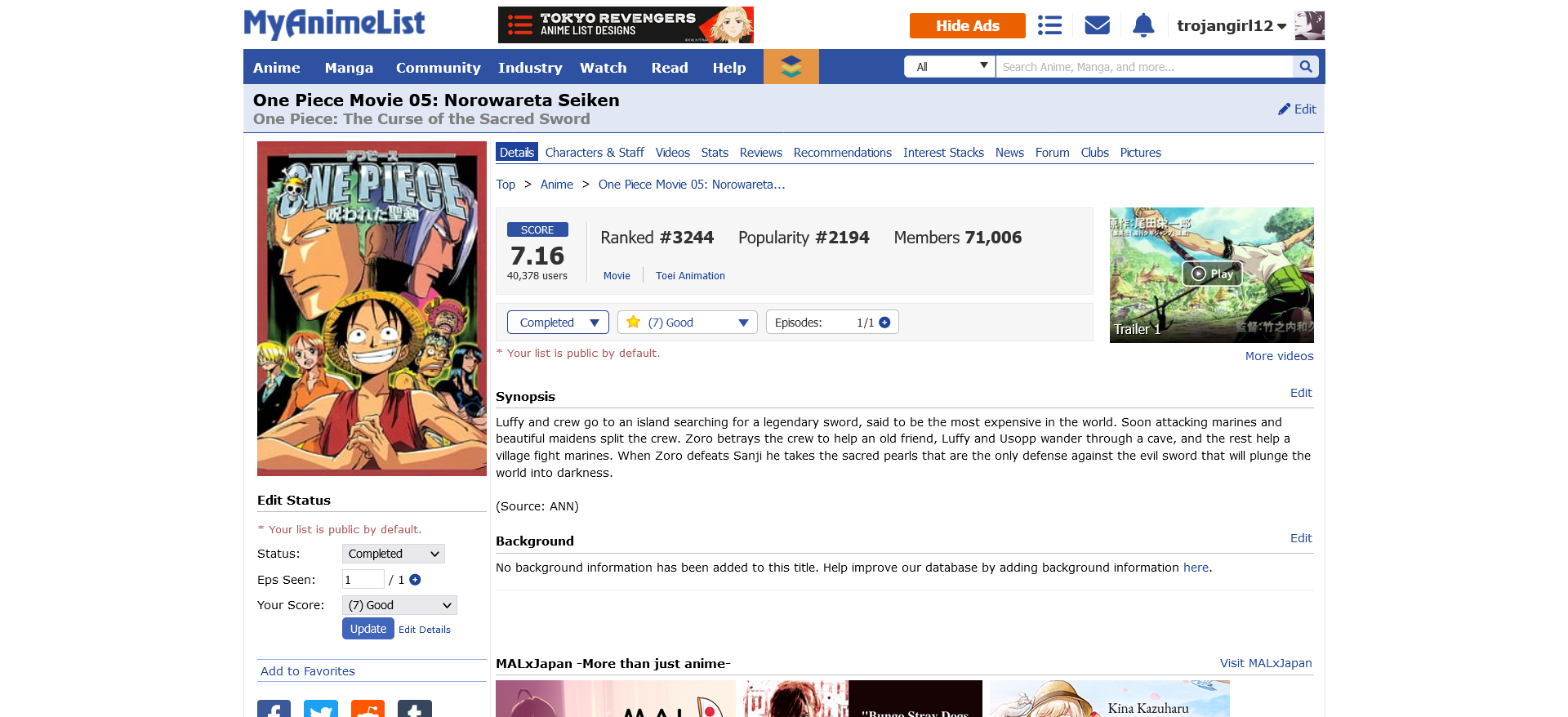The width and height of the screenshot is (1568, 717).
Task: Click the plus icon beside Eps Seen
Action: pos(415,580)
